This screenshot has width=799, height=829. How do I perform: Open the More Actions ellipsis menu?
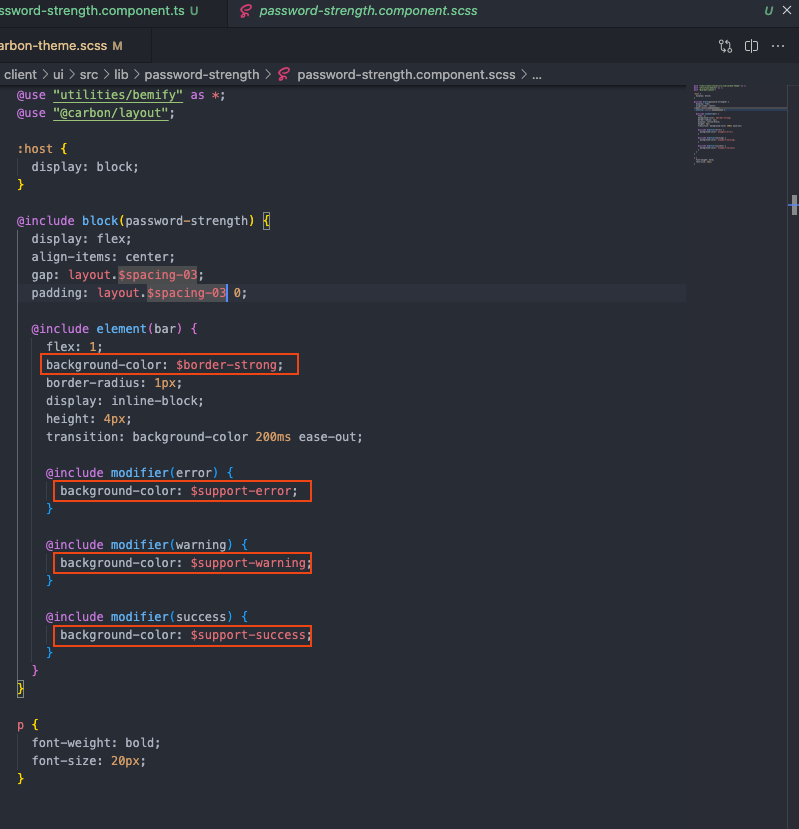coord(778,46)
